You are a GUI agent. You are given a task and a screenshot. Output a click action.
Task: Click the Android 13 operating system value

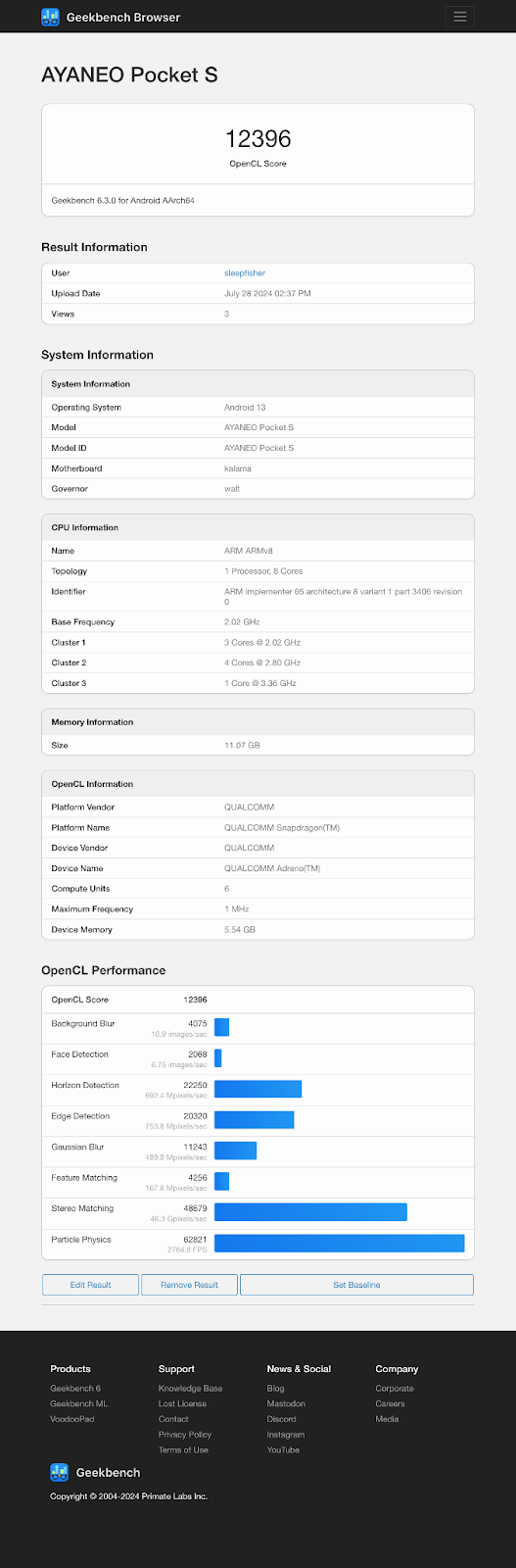(x=245, y=408)
